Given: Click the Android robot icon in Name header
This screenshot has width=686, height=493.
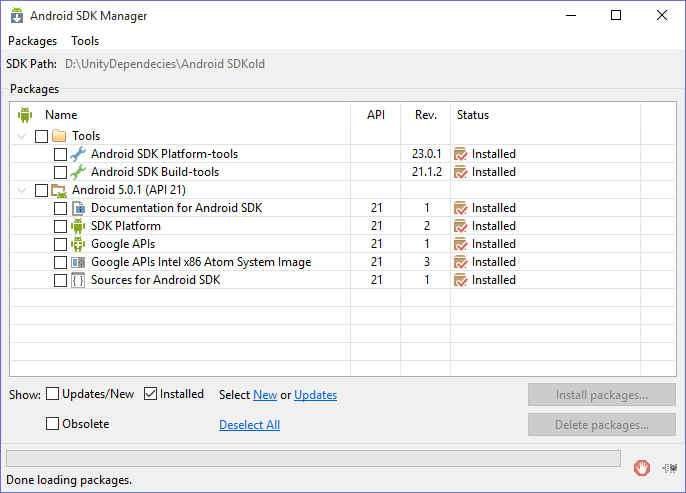Looking at the screenshot, I should 25,115.
